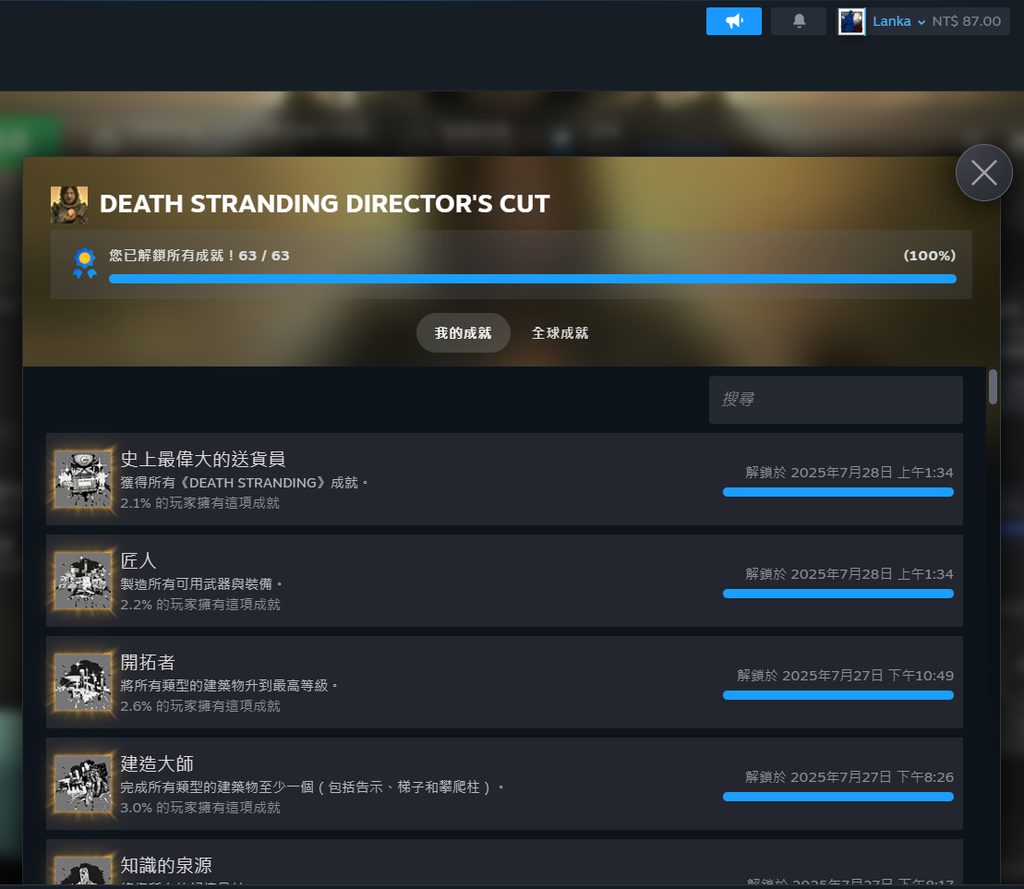Focus the 搜尋 search field

836,399
